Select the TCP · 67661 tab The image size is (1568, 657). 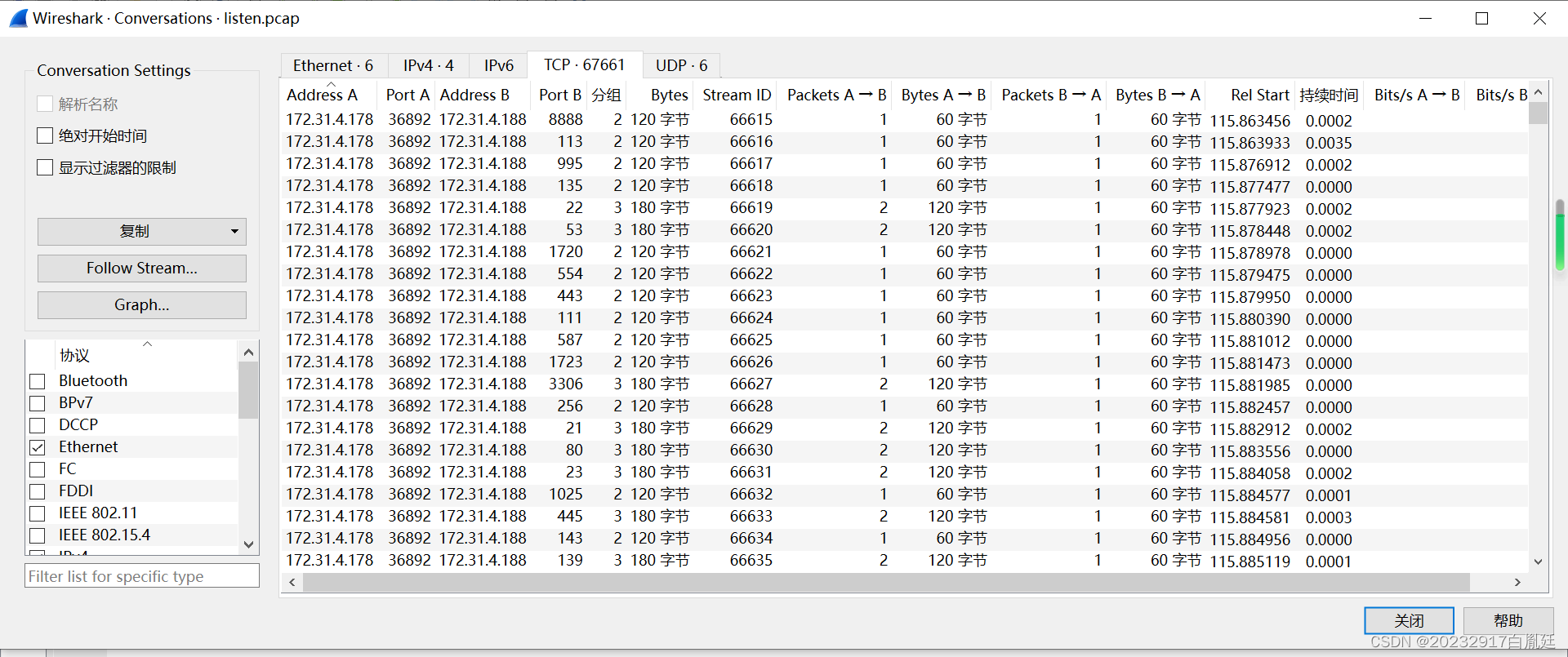tap(585, 64)
